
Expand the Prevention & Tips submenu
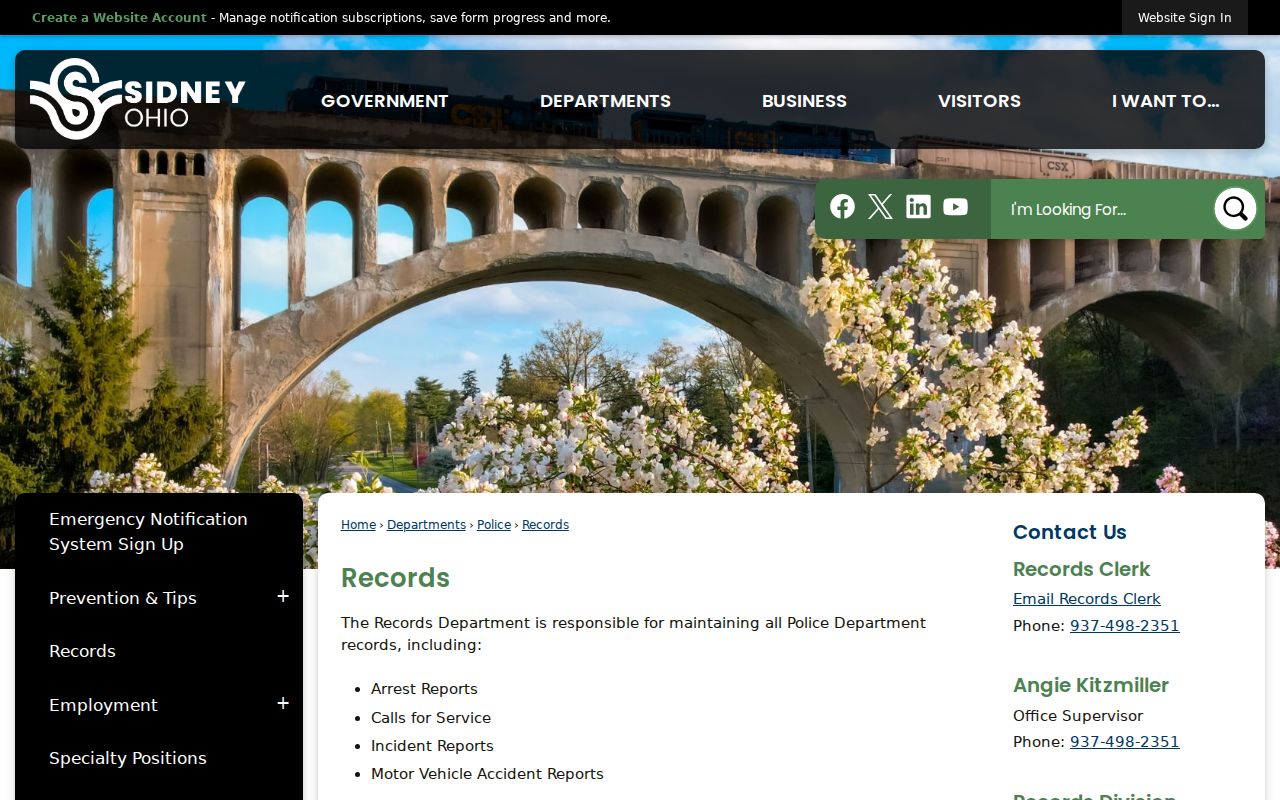[283, 597]
